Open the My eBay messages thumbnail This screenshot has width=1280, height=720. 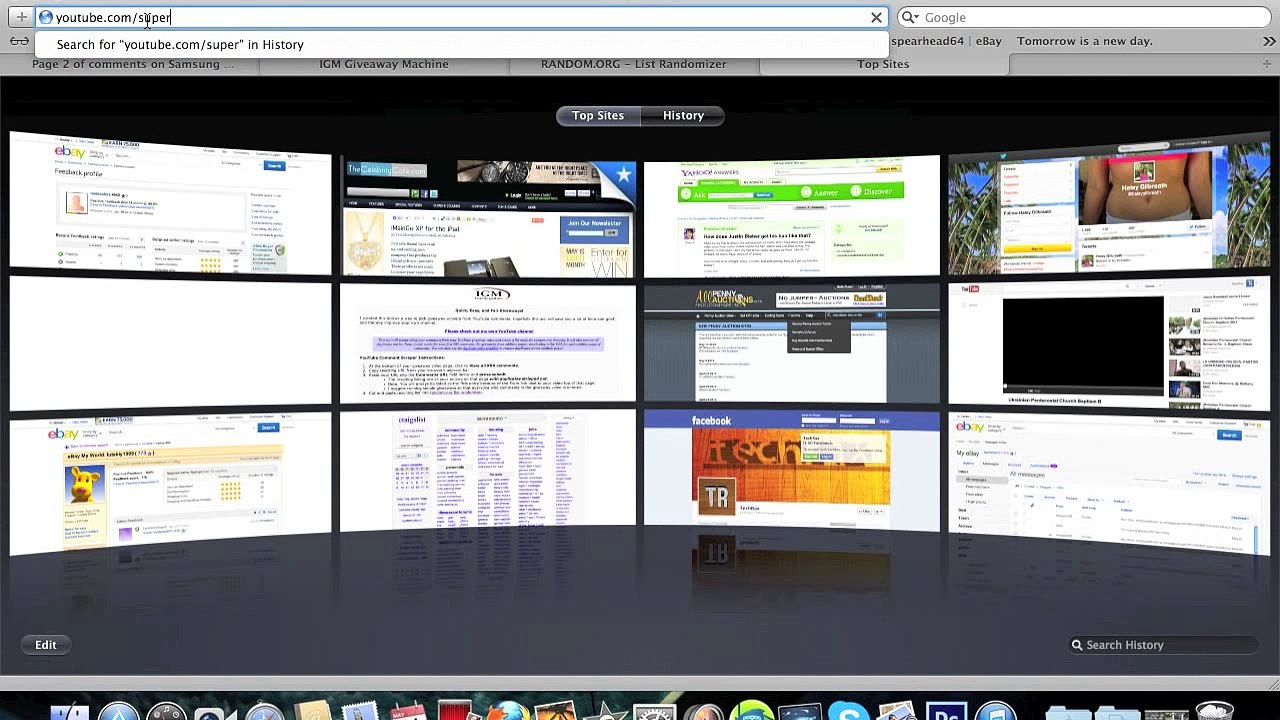coord(1109,484)
